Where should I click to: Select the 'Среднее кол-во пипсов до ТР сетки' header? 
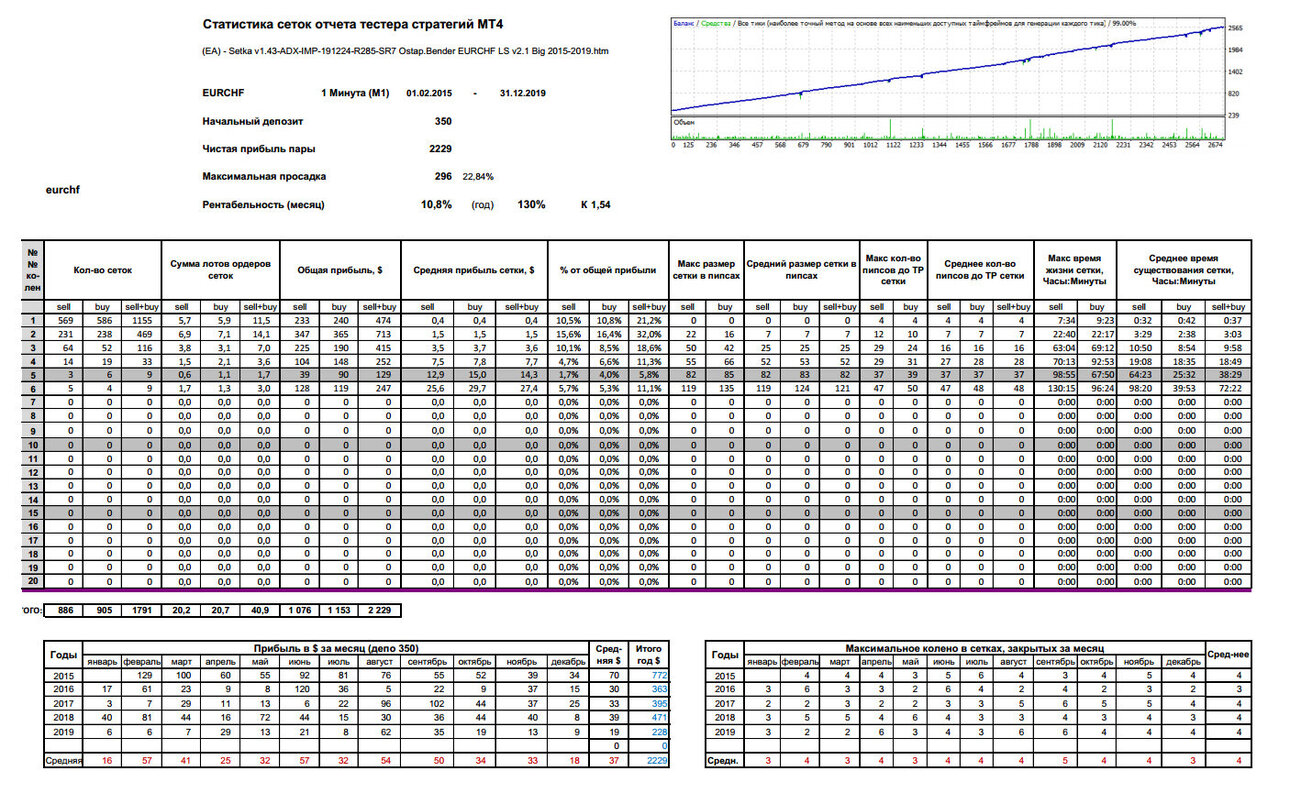click(980, 270)
